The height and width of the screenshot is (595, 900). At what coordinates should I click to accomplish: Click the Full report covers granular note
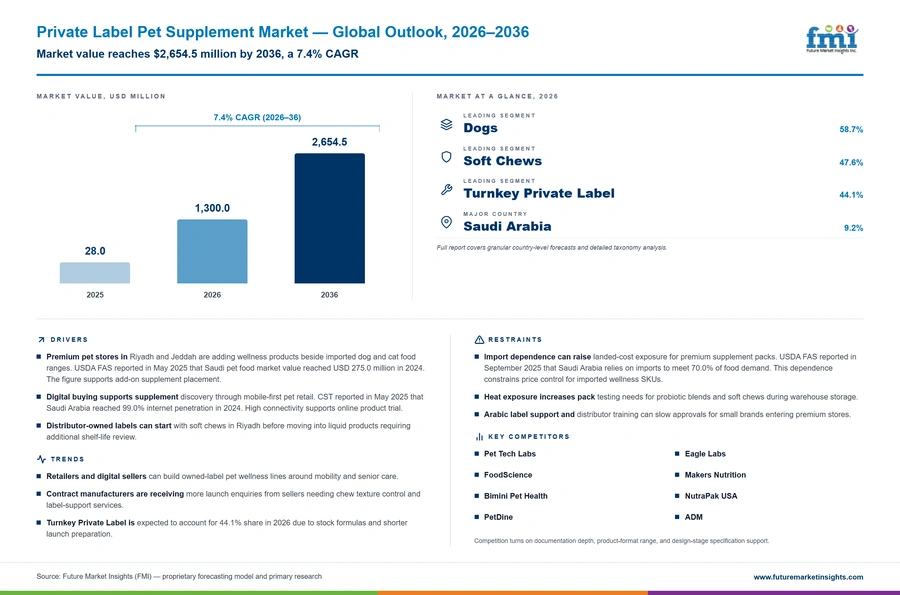pos(552,248)
